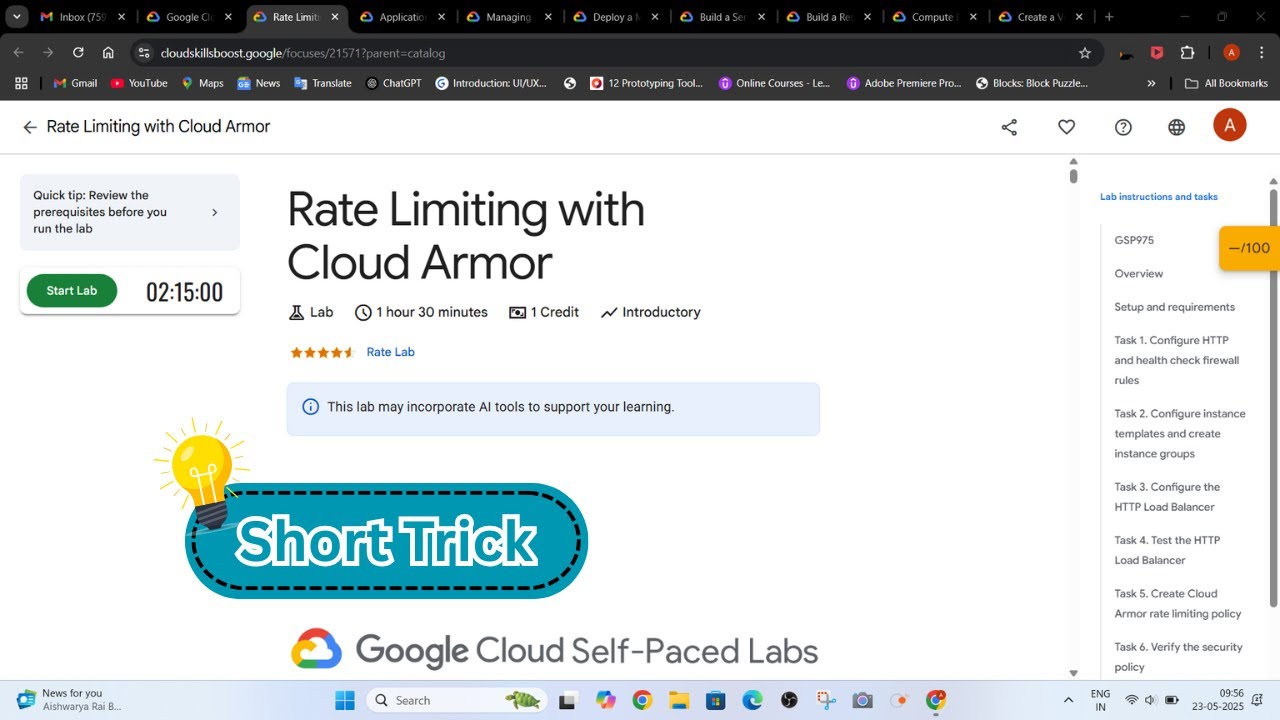Open the All Bookmarks folder
The width and height of the screenshot is (1280, 720).
[1226, 83]
